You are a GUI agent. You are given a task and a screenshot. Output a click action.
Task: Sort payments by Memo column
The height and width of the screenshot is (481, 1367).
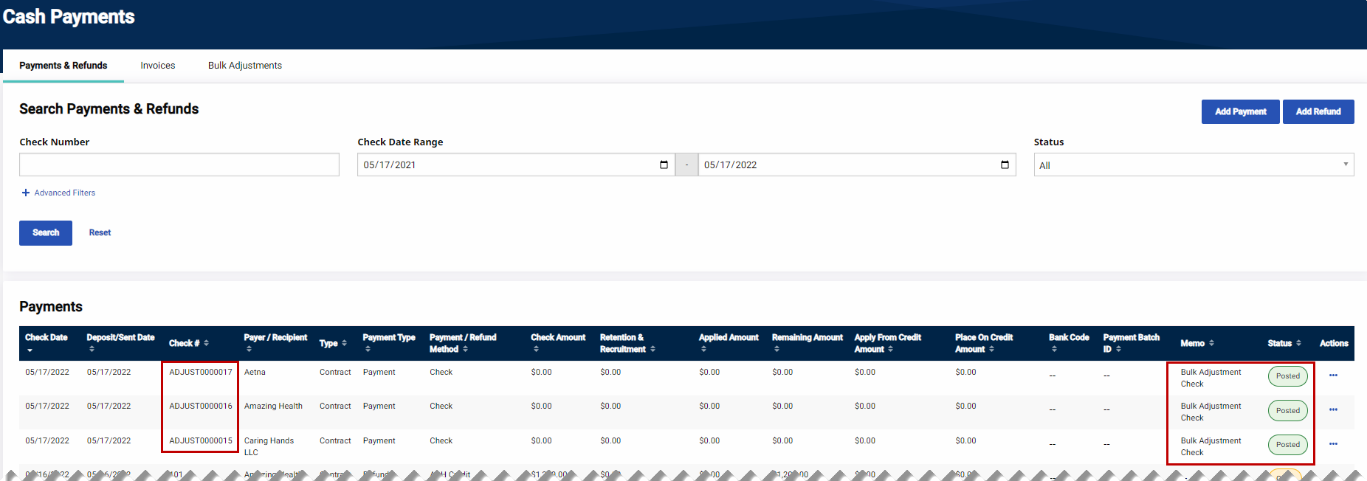tap(1195, 343)
